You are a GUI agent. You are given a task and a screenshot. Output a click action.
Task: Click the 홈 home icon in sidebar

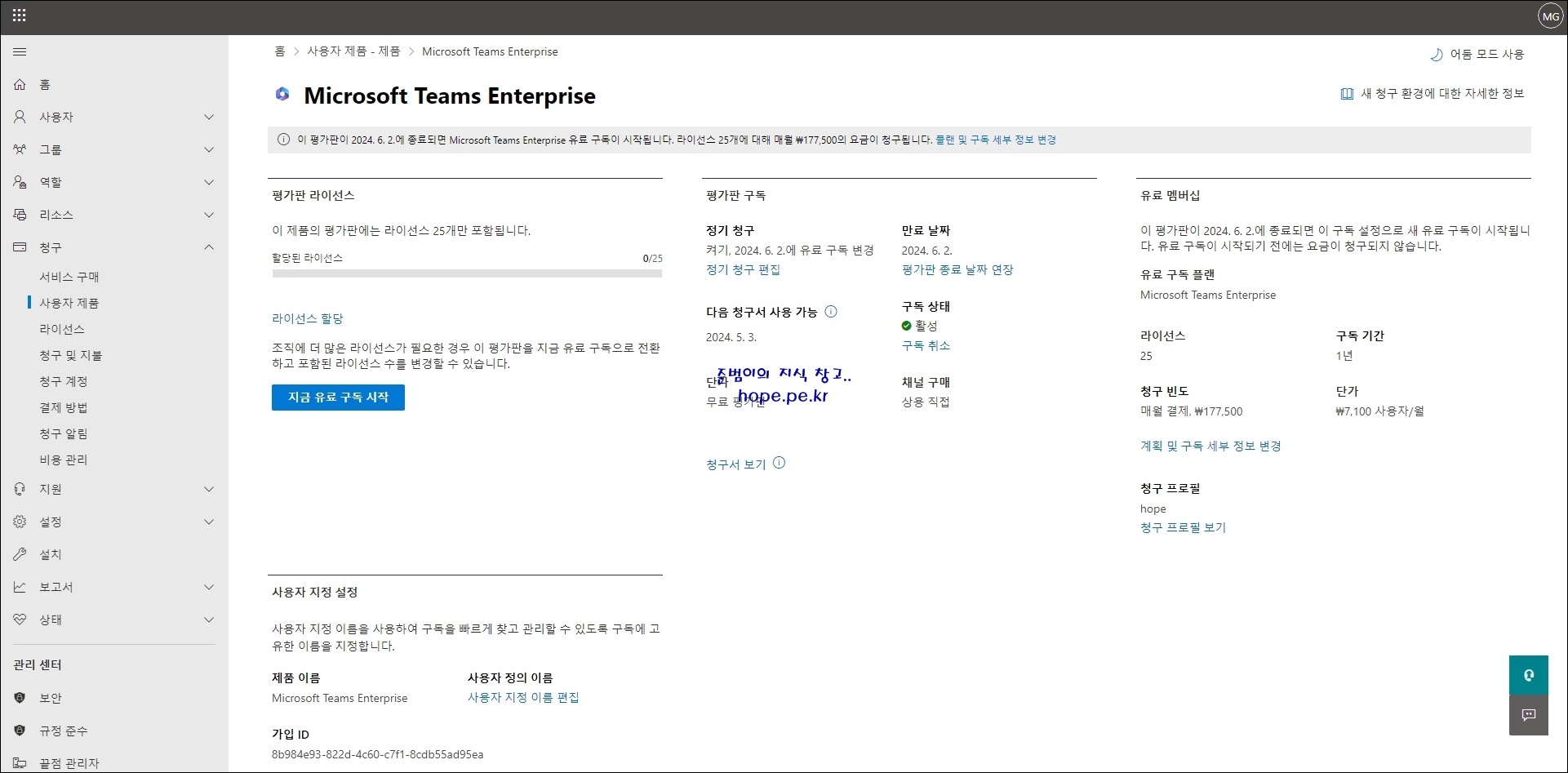point(20,84)
